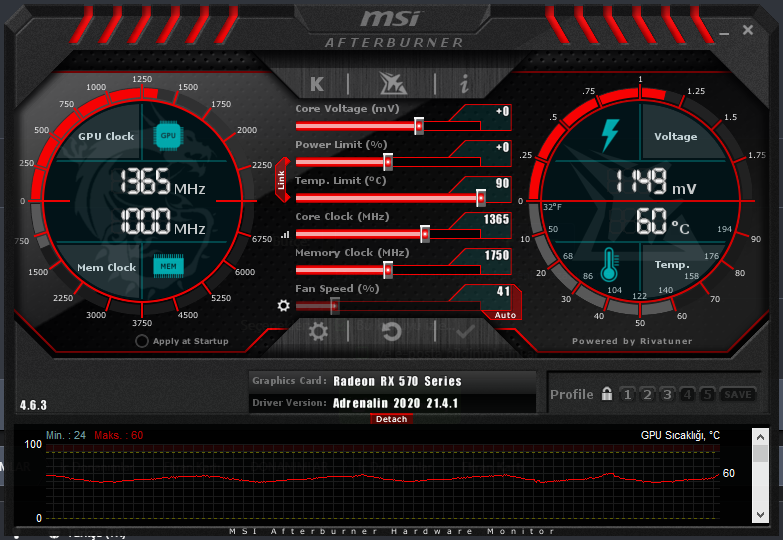
Task: Click the Memory Clock value 1750 field
Action: pyautogui.click(x=496, y=255)
